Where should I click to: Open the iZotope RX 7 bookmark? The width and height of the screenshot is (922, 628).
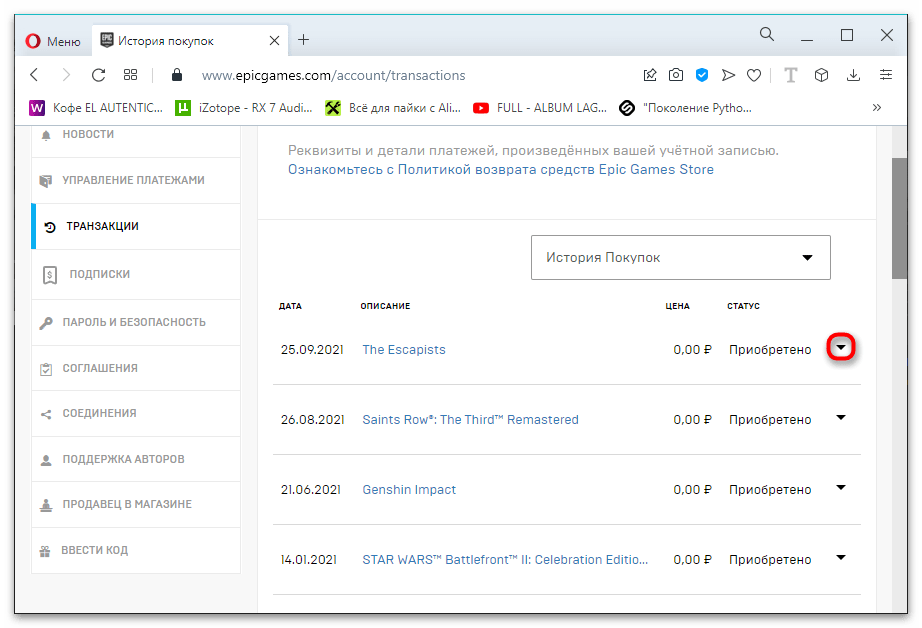tap(245, 108)
